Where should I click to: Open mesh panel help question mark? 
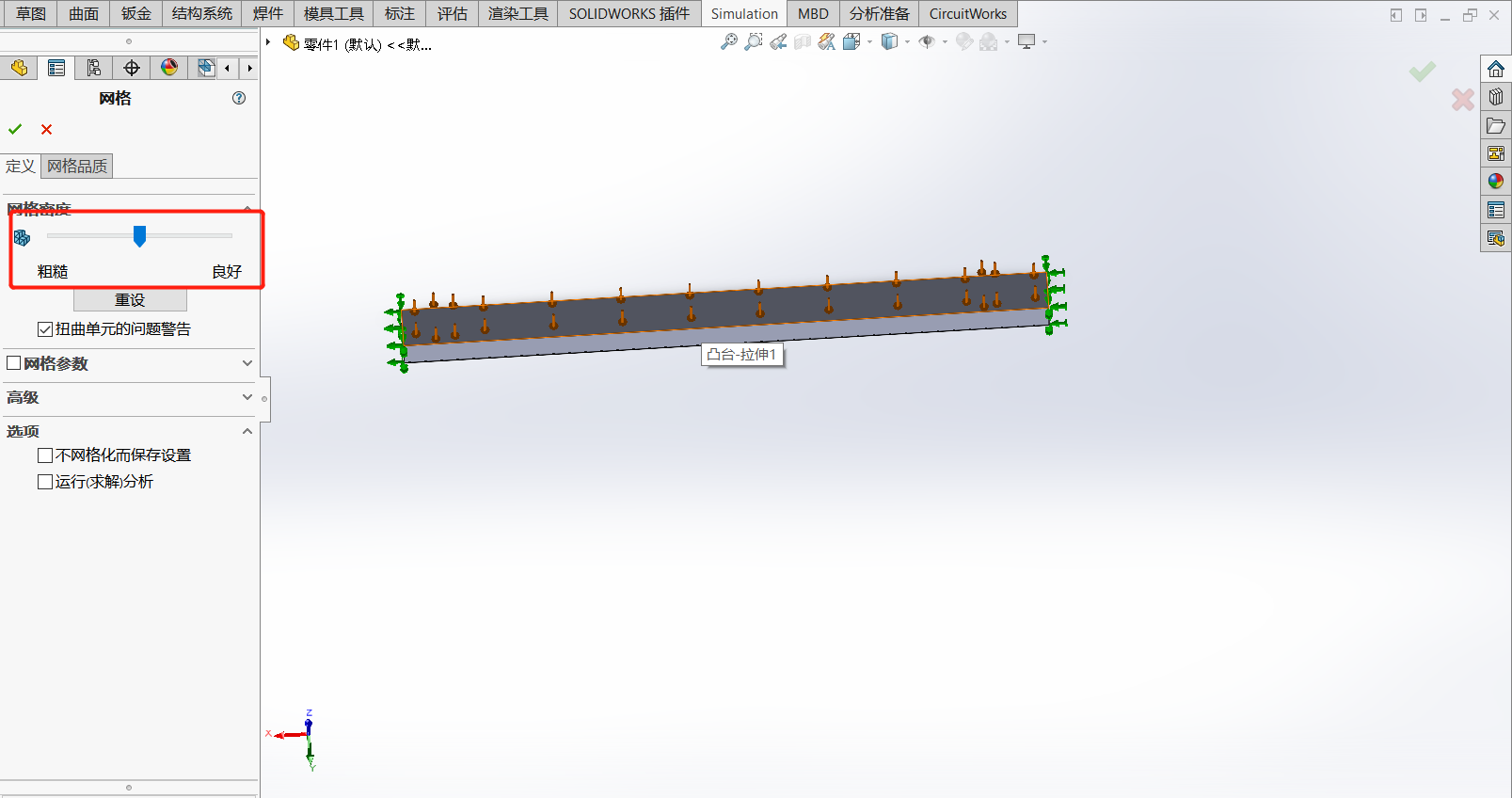(239, 98)
